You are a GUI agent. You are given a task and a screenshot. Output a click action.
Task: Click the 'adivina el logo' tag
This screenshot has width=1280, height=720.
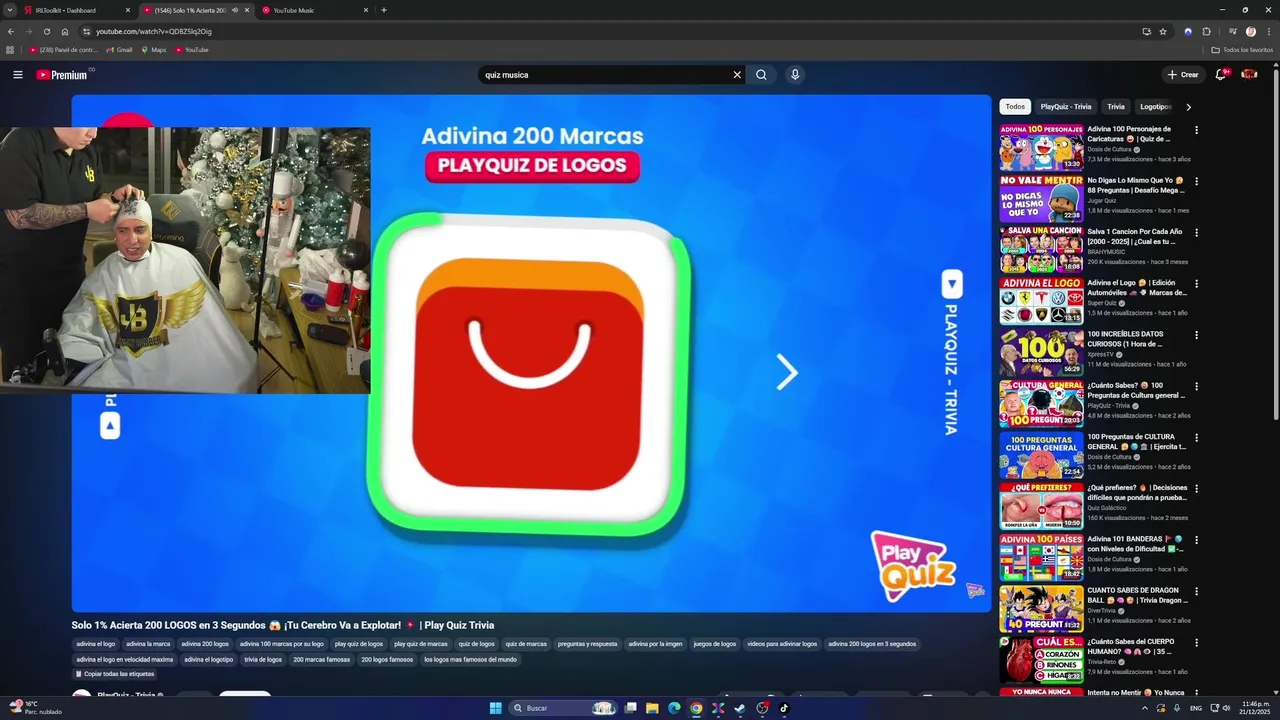(96, 644)
